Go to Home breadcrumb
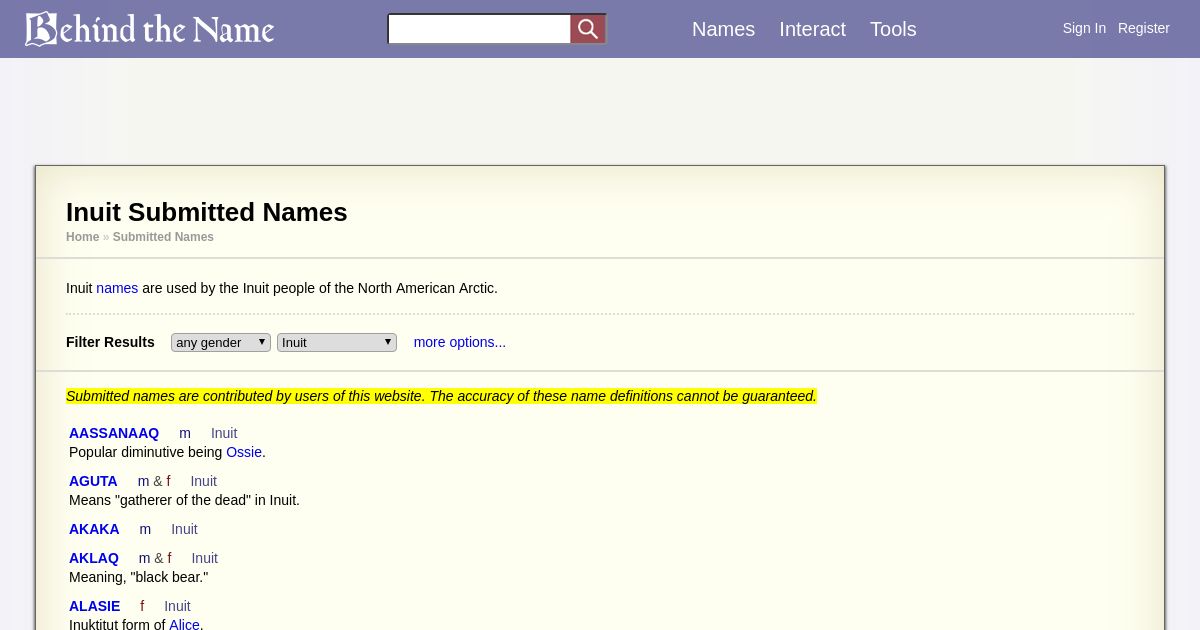The image size is (1200, 630). [x=82, y=237]
